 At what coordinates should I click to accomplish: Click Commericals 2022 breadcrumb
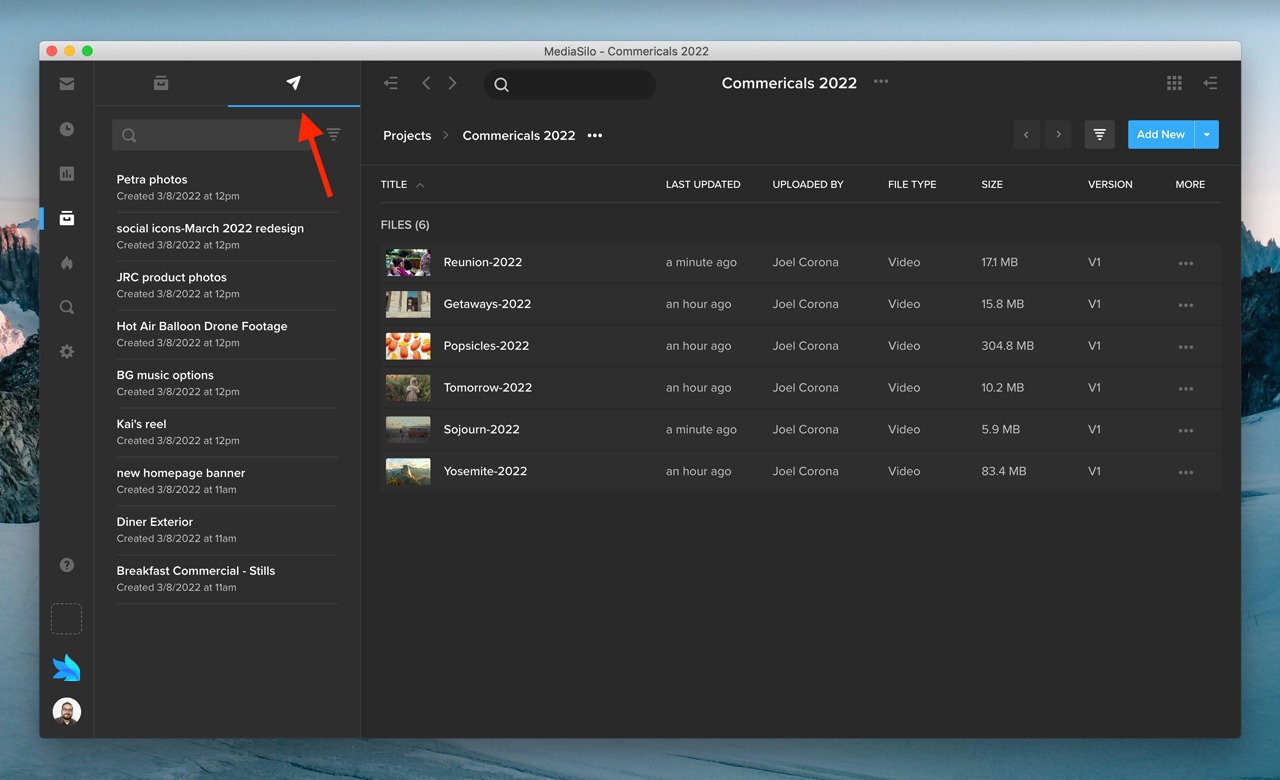[519, 135]
